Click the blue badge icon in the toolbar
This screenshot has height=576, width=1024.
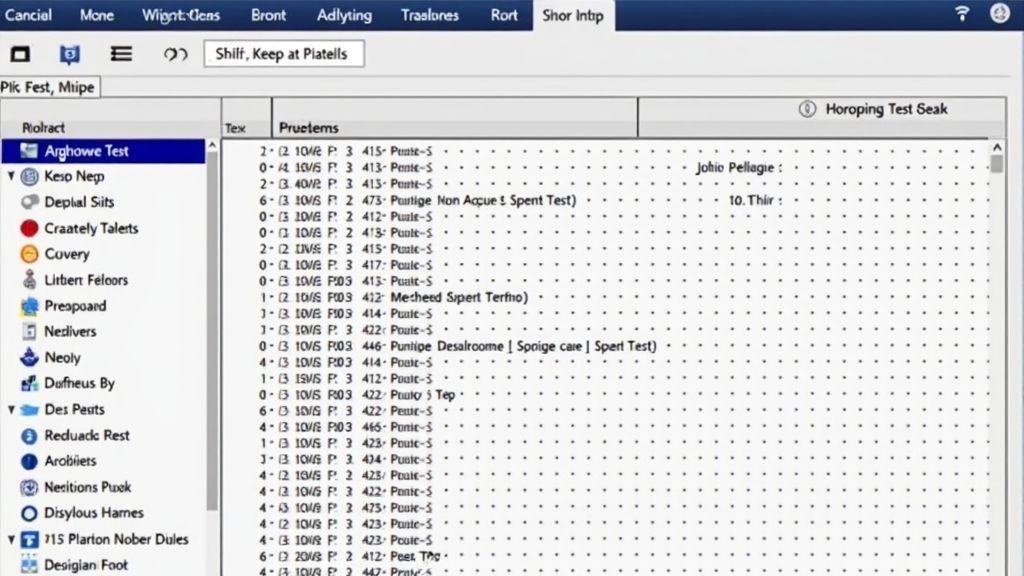point(70,54)
